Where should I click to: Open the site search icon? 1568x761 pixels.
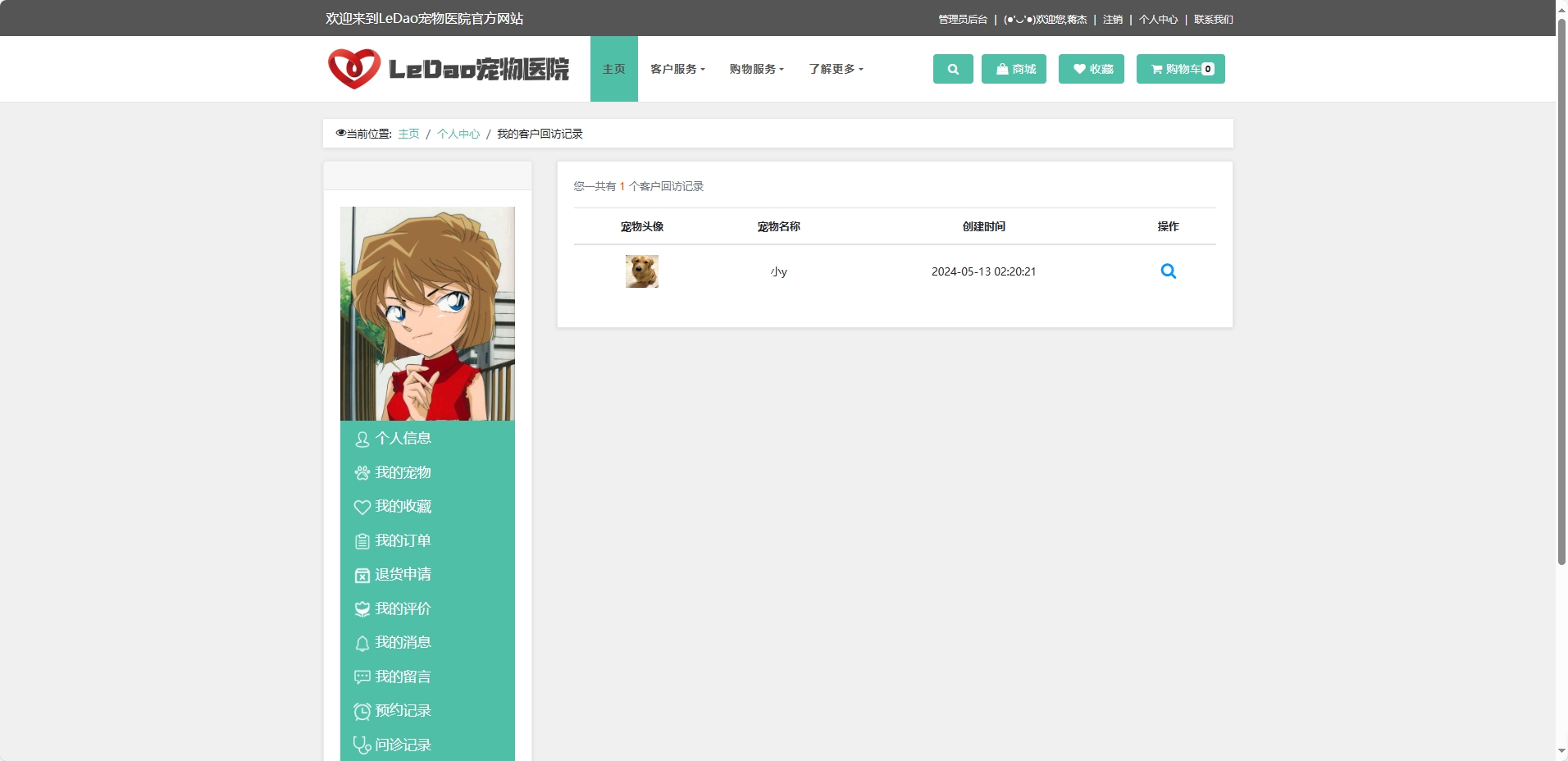(x=952, y=69)
